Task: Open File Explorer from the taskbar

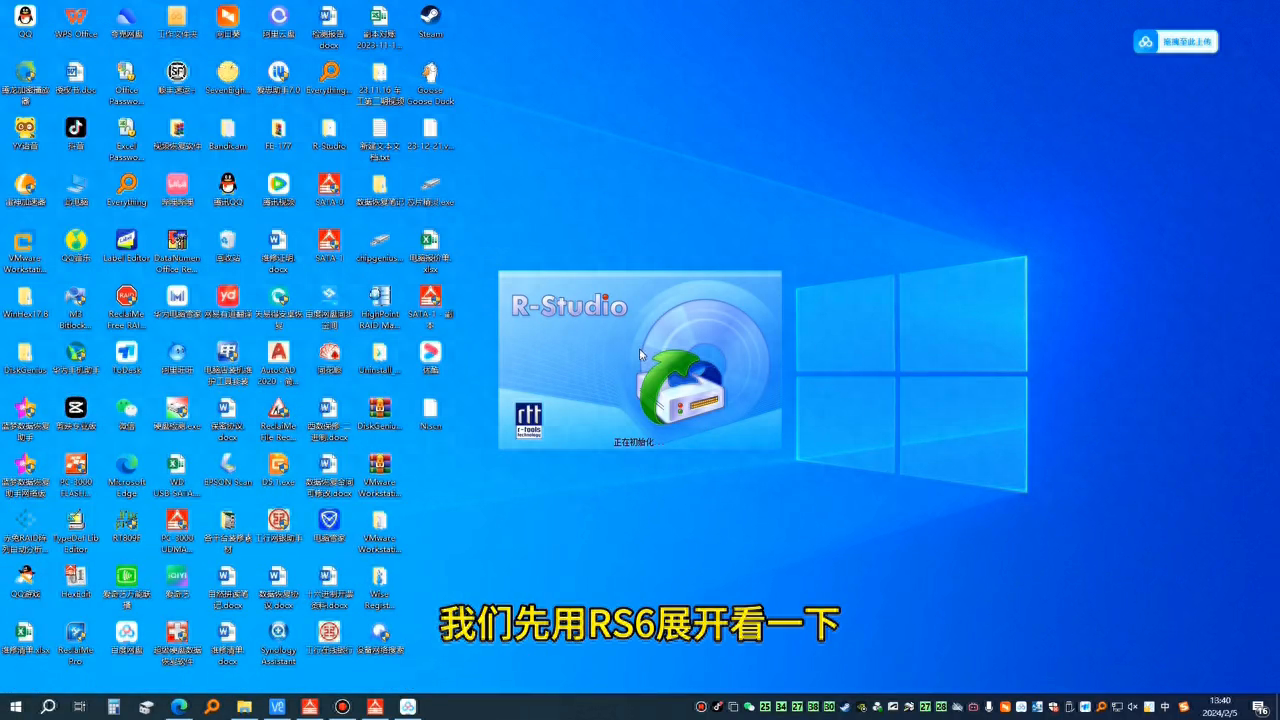Action: point(244,707)
